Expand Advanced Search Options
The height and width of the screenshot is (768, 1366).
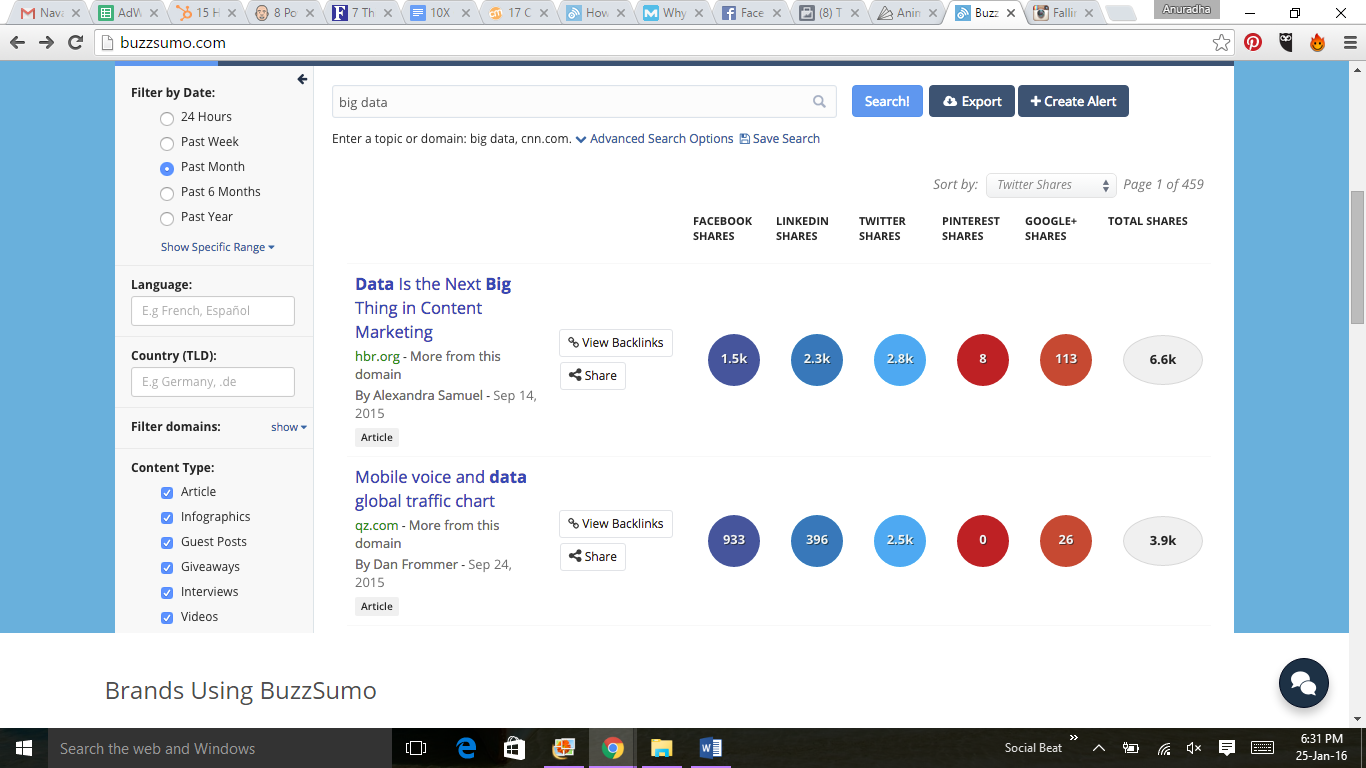(654, 139)
